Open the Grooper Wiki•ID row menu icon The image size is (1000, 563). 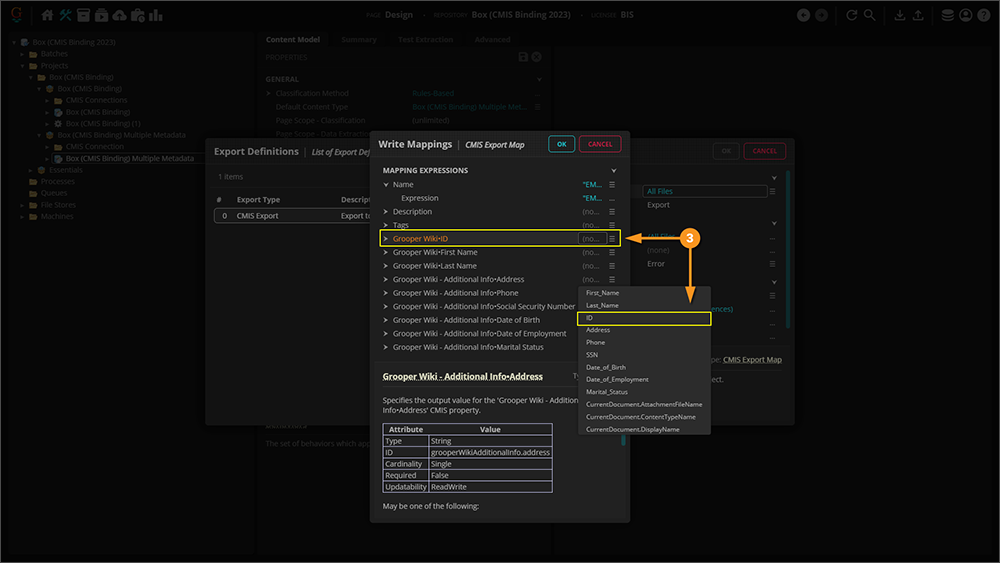(612, 239)
